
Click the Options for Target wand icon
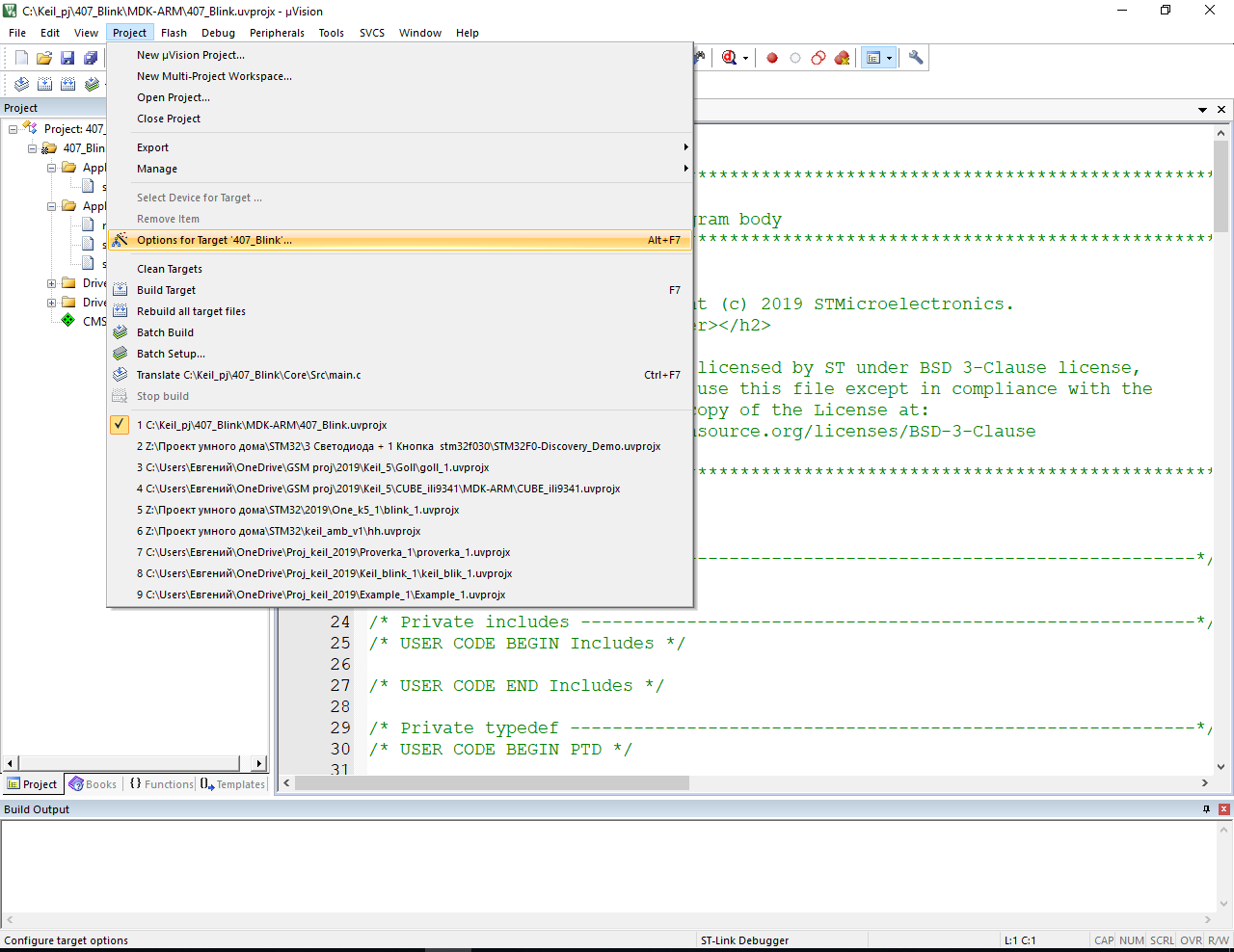pyautogui.click(x=120, y=240)
